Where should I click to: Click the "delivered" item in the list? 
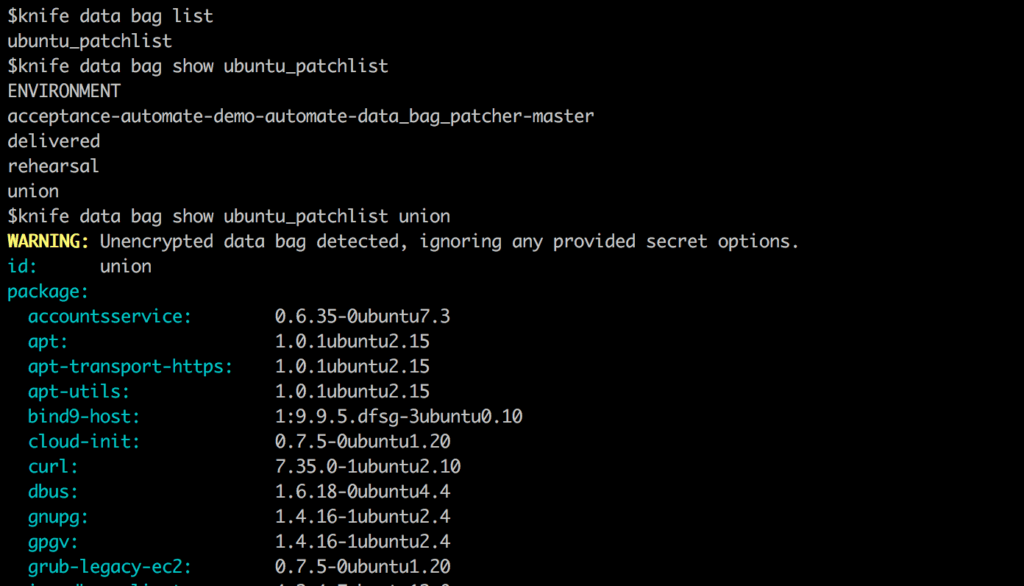(54, 141)
